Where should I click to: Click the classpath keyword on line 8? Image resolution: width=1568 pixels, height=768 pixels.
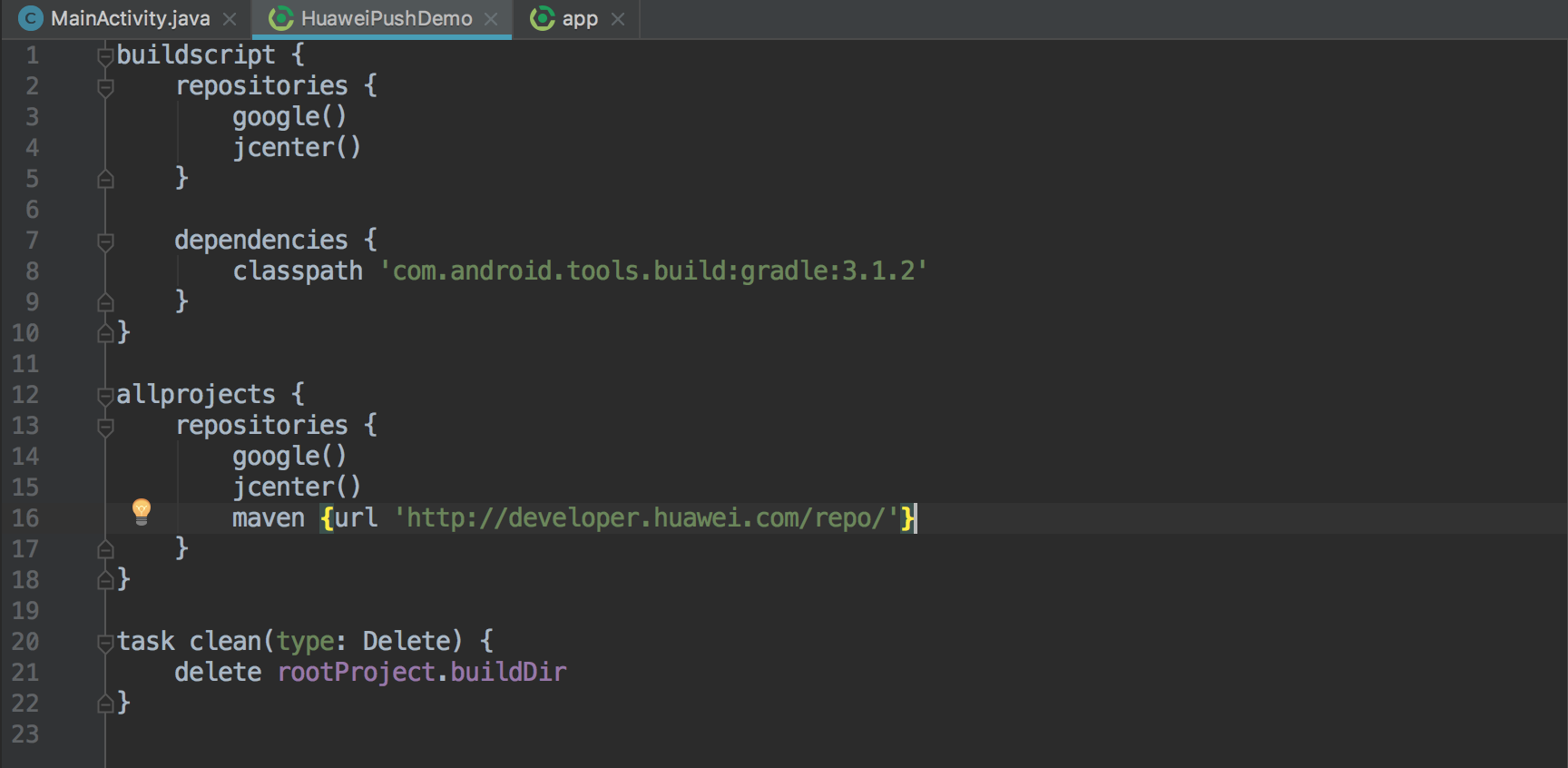298,271
